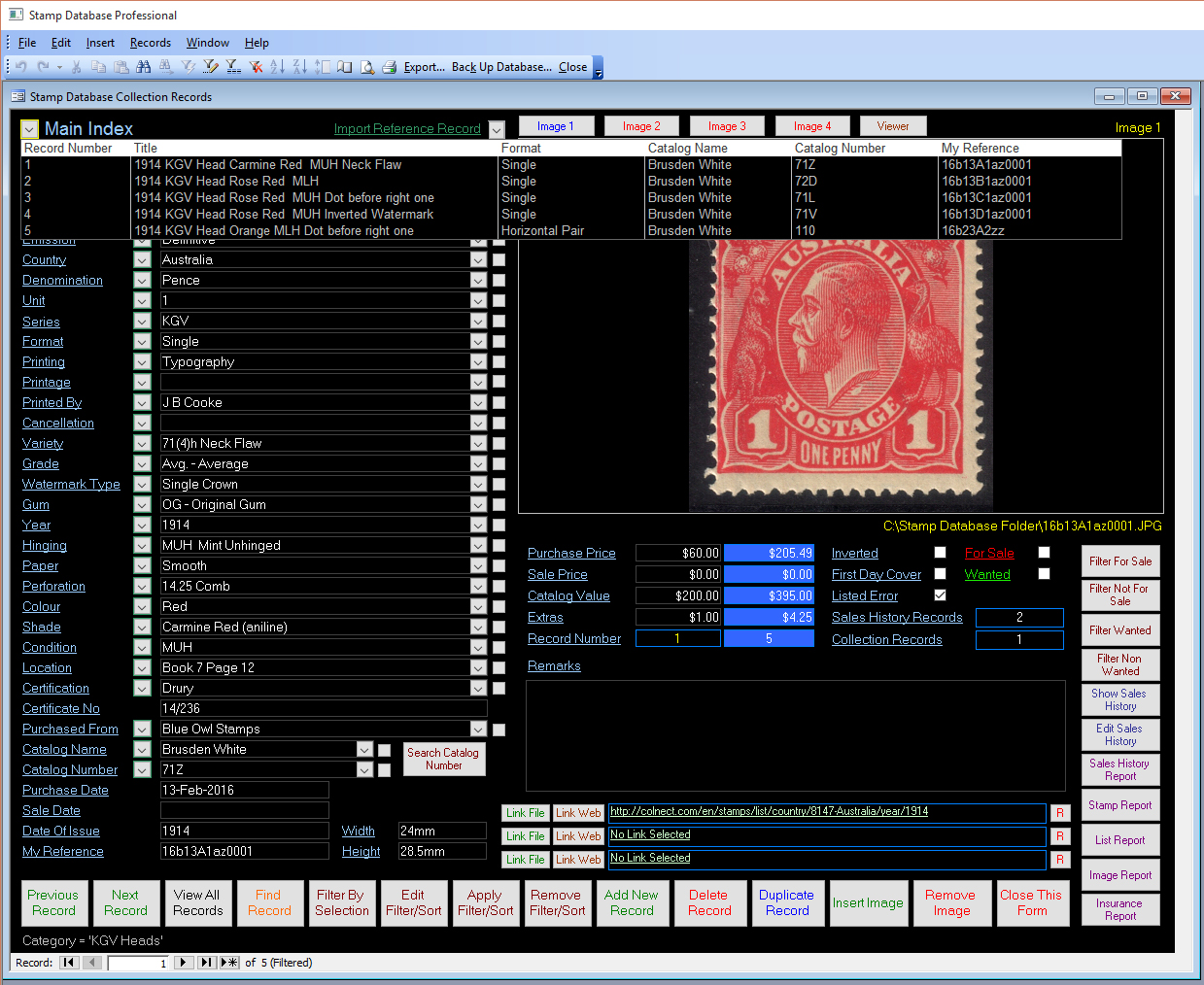
Task: Jump to last record in navigator
Action: click(206, 963)
